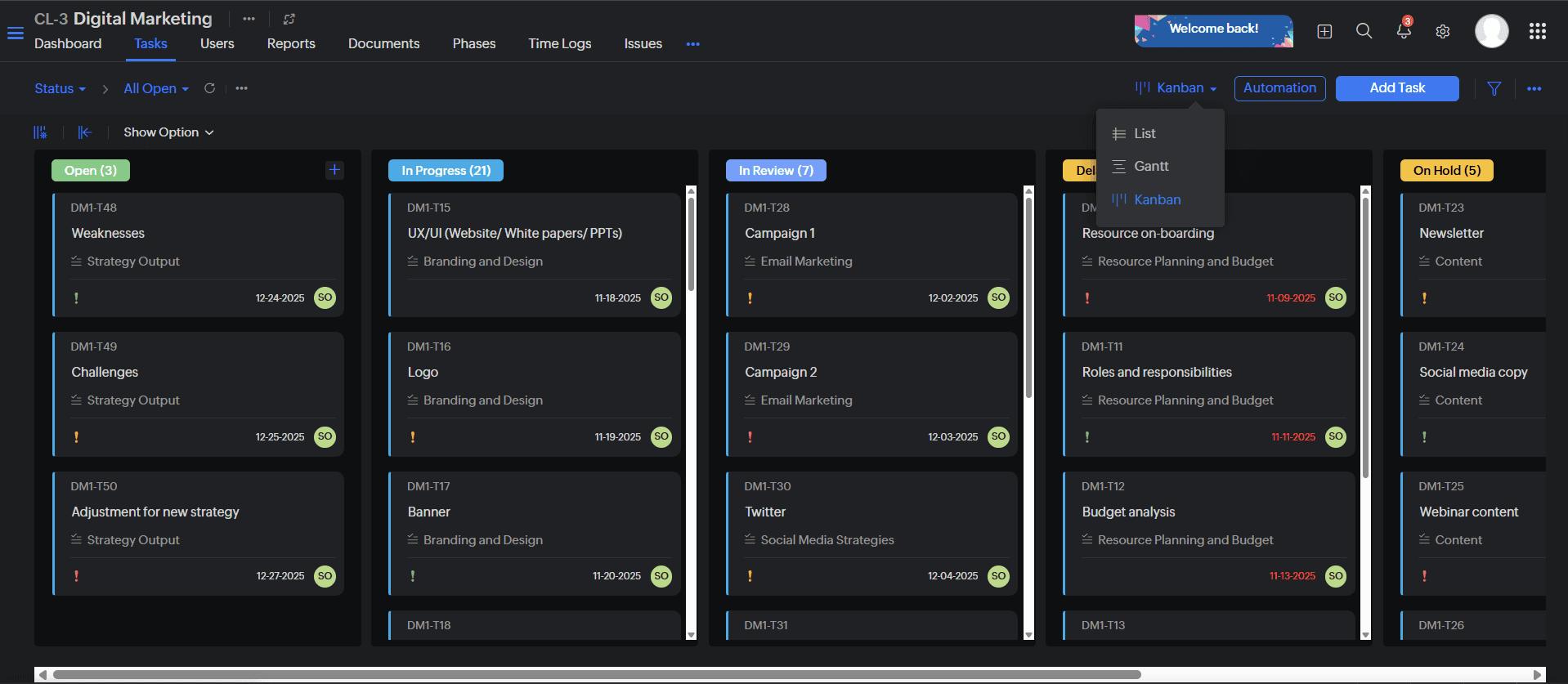This screenshot has height=684, width=1568.
Task: Click the quick-add plus square icon
Action: (1324, 31)
